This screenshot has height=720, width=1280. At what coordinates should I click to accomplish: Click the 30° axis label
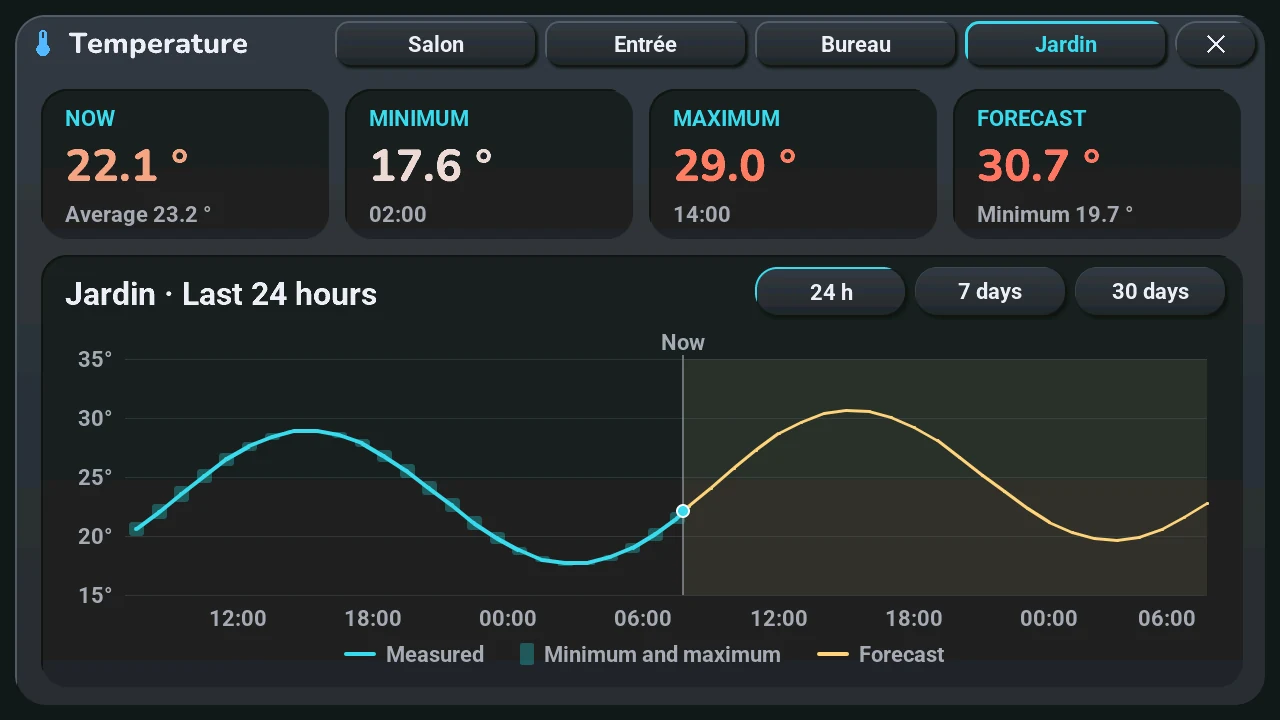click(95, 419)
